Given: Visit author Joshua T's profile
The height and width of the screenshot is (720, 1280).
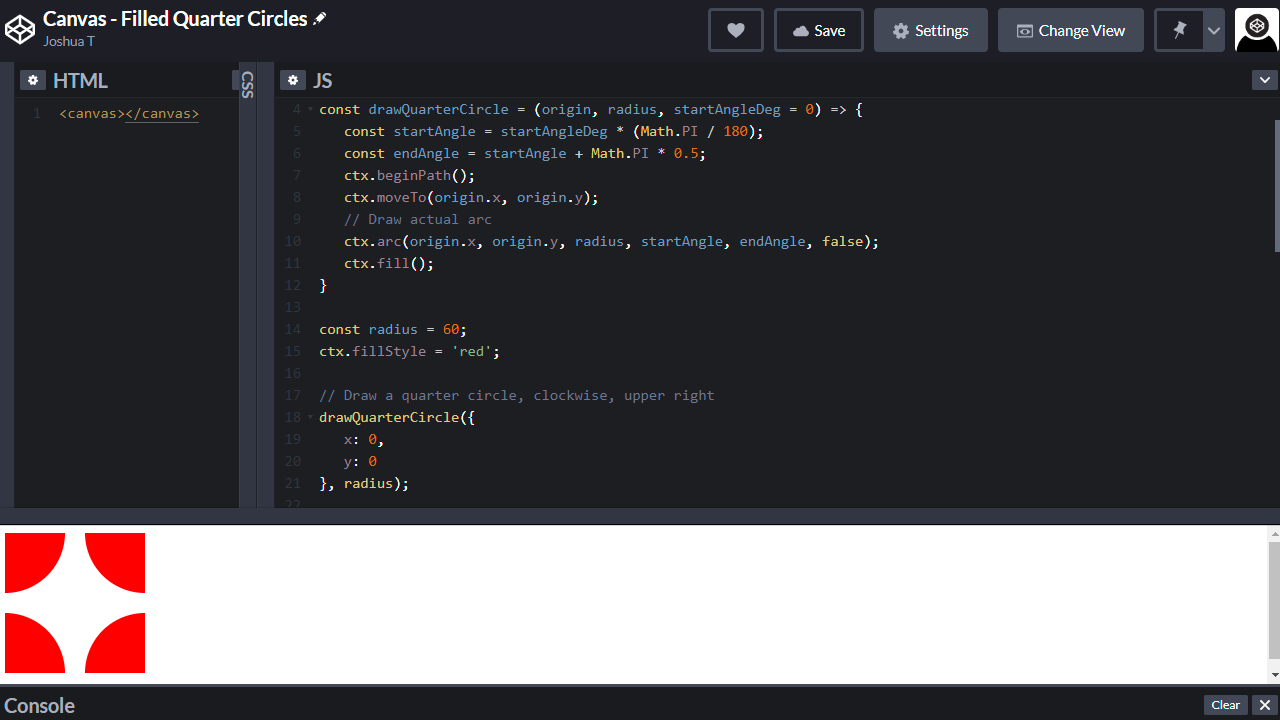Looking at the screenshot, I should pyautogui.click(x=69, y=41).
